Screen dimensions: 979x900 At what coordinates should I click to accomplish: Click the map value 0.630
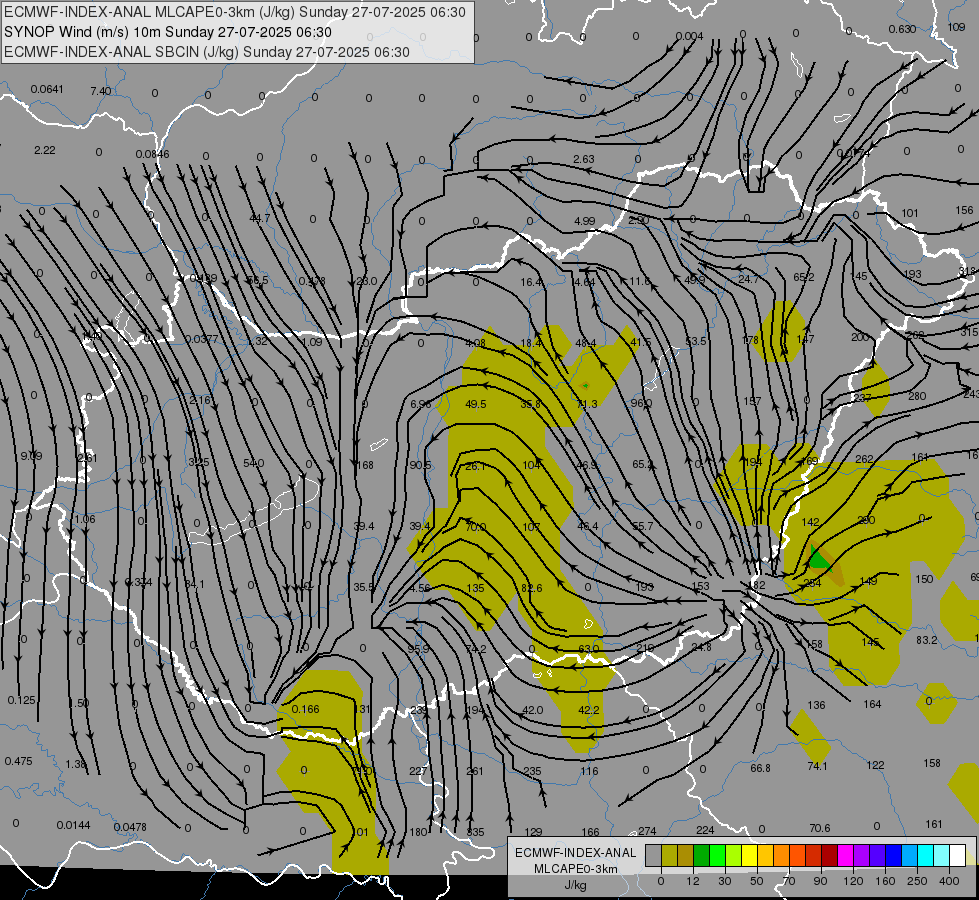point(902,29)
